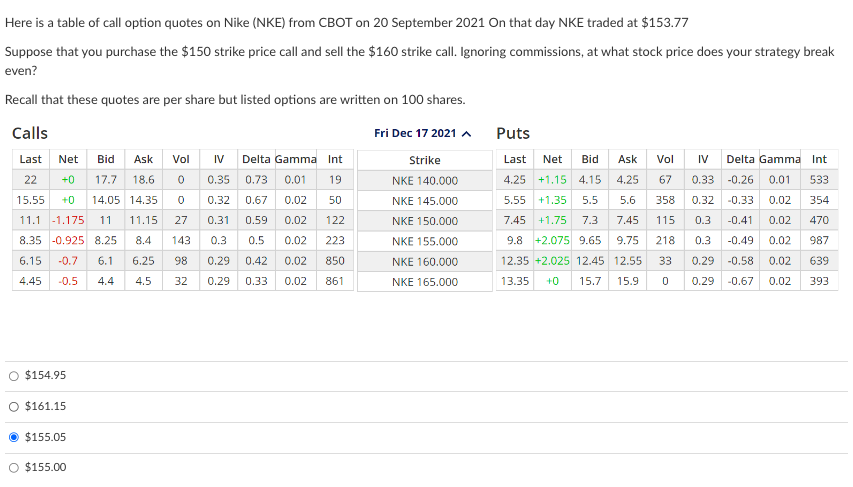Click put ask price 15.9
Image resolution: width=853 pixels, height=487 pixels.
click(627, 281)
